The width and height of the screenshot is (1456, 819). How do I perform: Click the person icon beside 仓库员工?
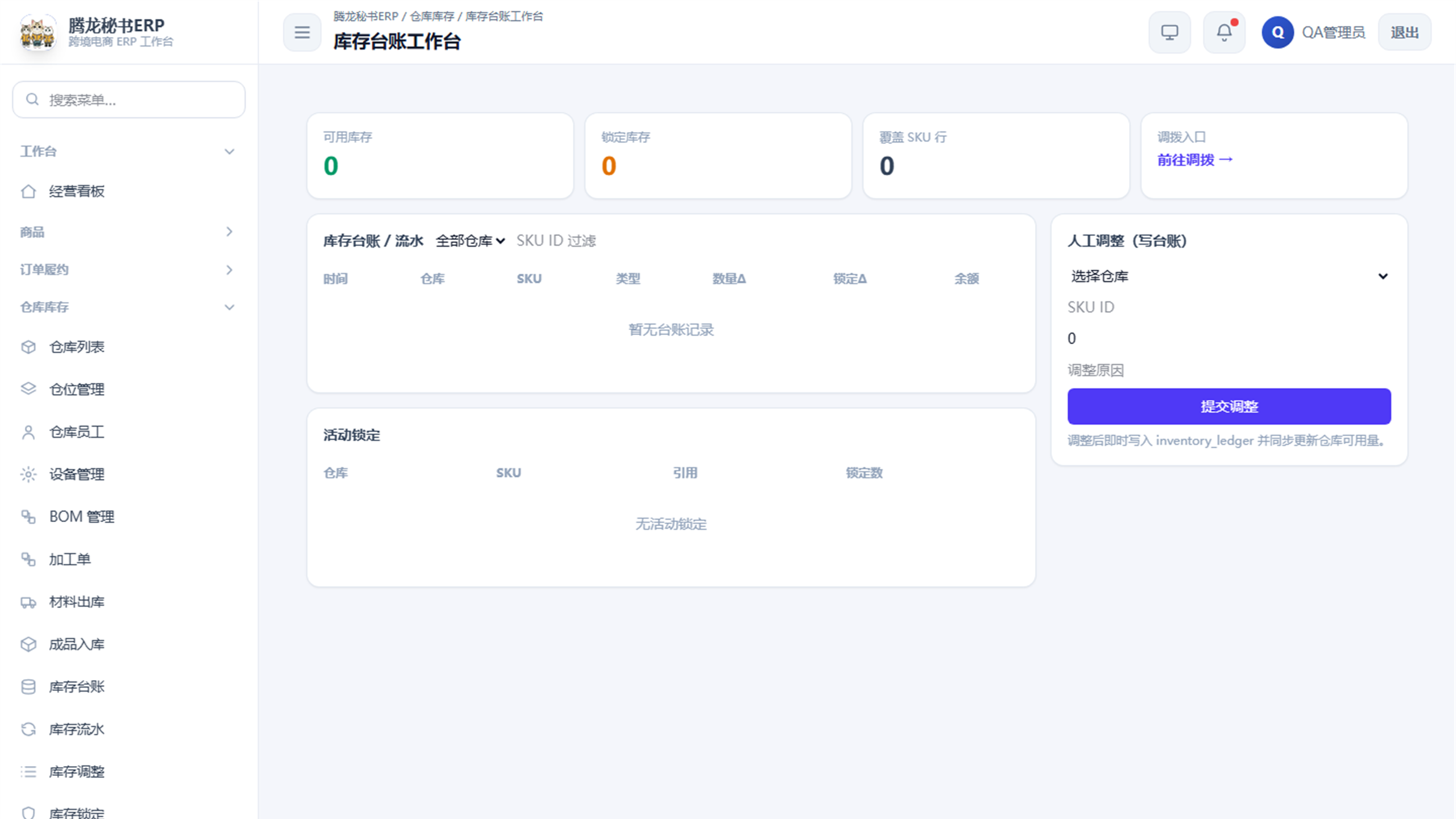click(28, 432)
